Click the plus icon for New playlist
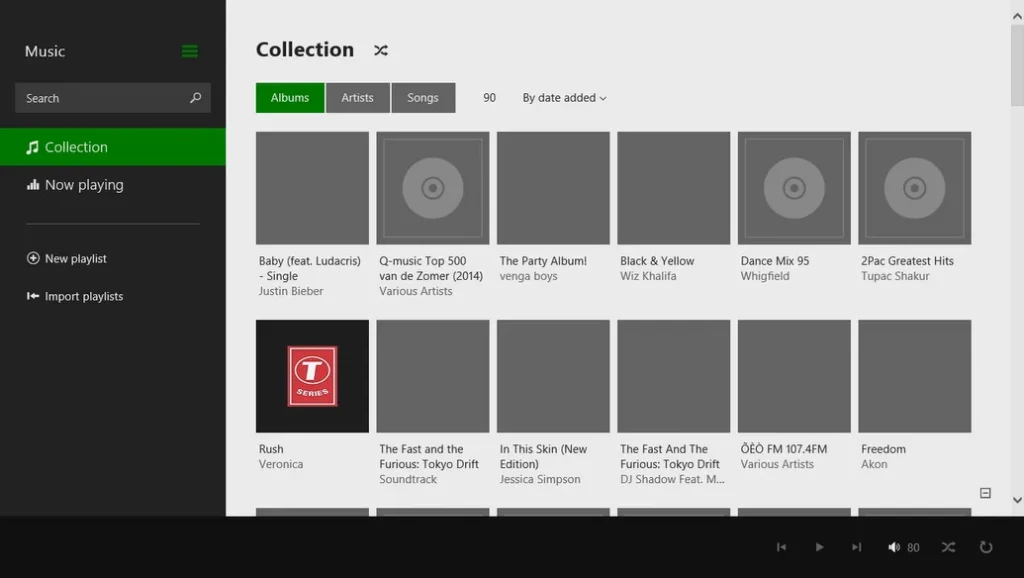The height and width of the screenshot is (578, 1024). (33, 258)
